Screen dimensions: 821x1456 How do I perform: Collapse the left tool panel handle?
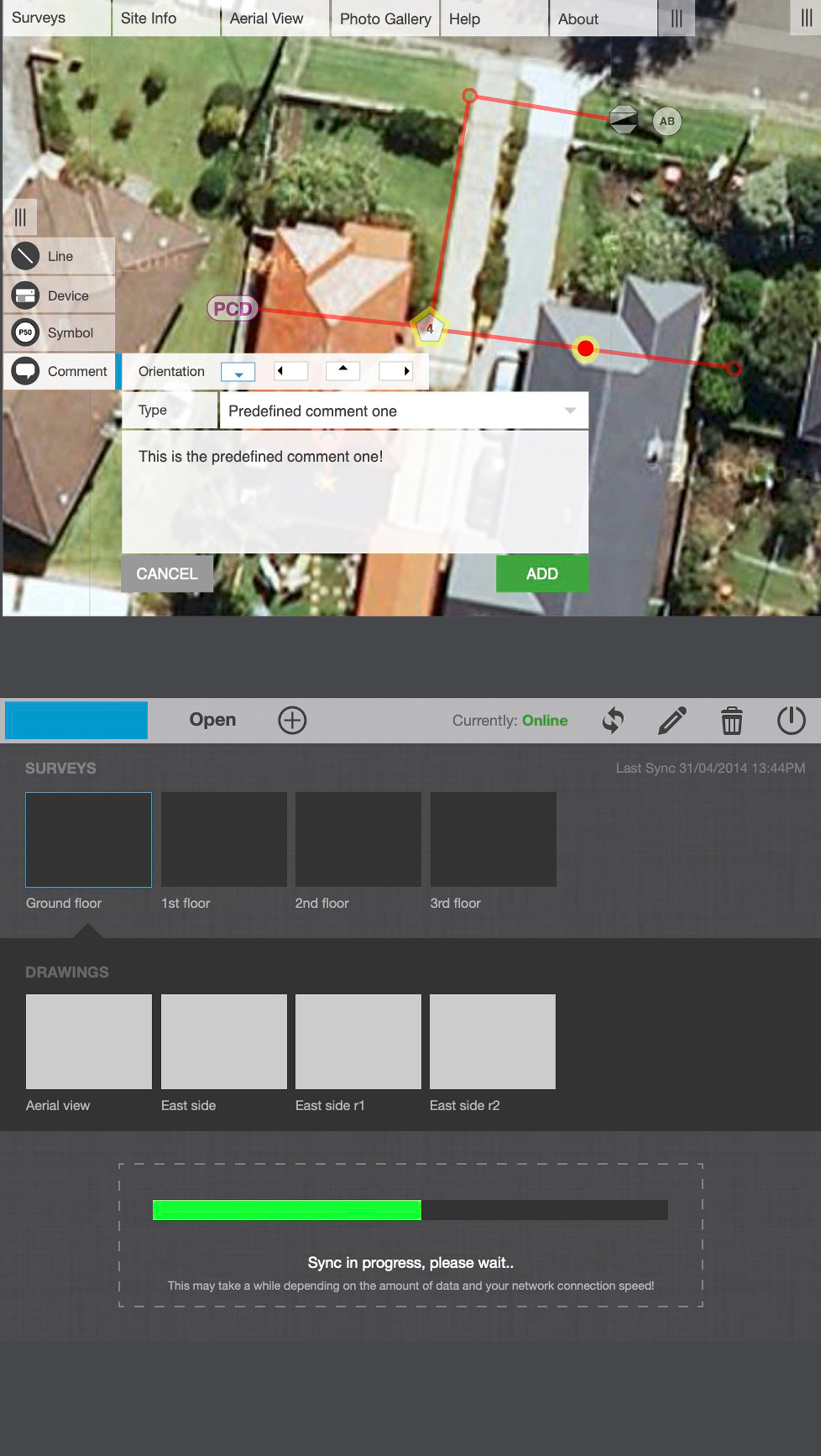pyautogui.click(x=20, y=217)
